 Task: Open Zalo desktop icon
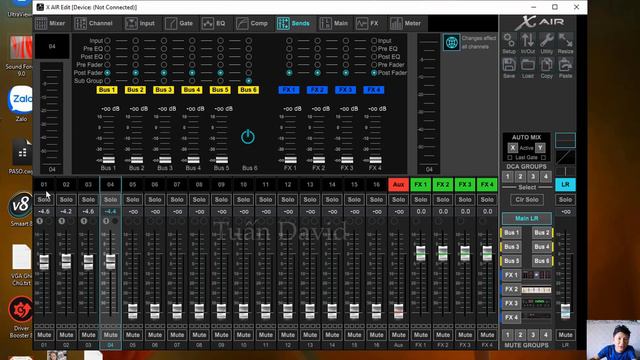(x=20, y=104)
